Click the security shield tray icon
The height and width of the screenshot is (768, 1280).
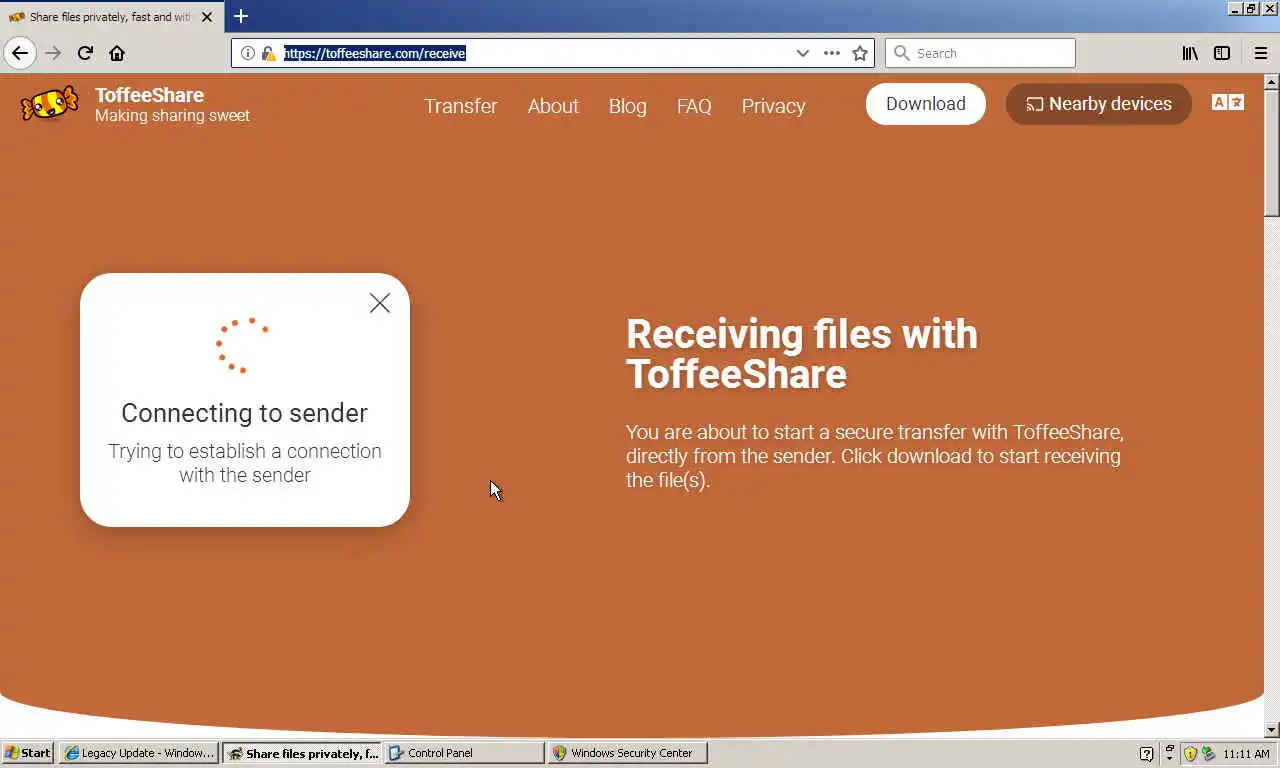(1190, 754)
